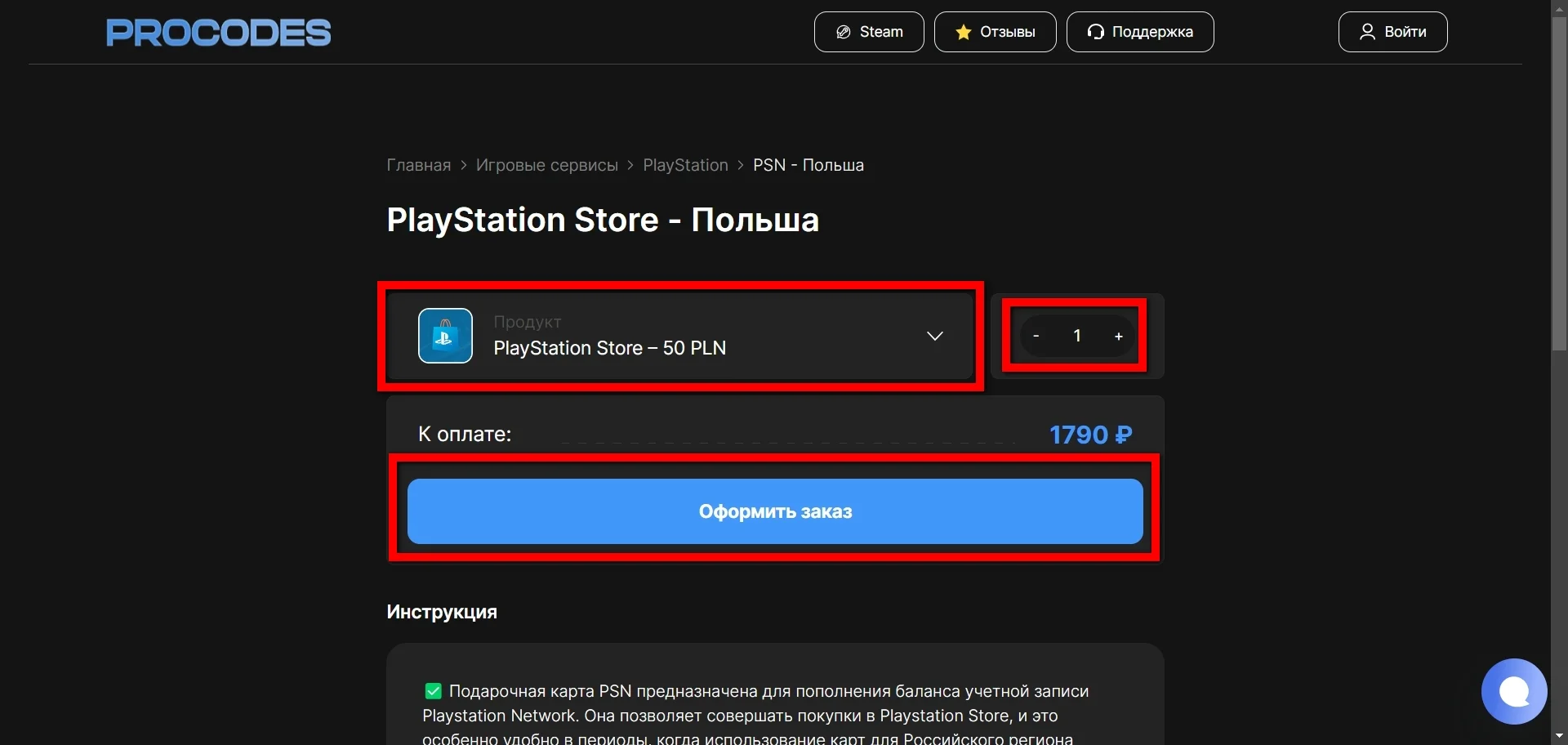Click the Инструкция heading

click(x=442, y=612)
